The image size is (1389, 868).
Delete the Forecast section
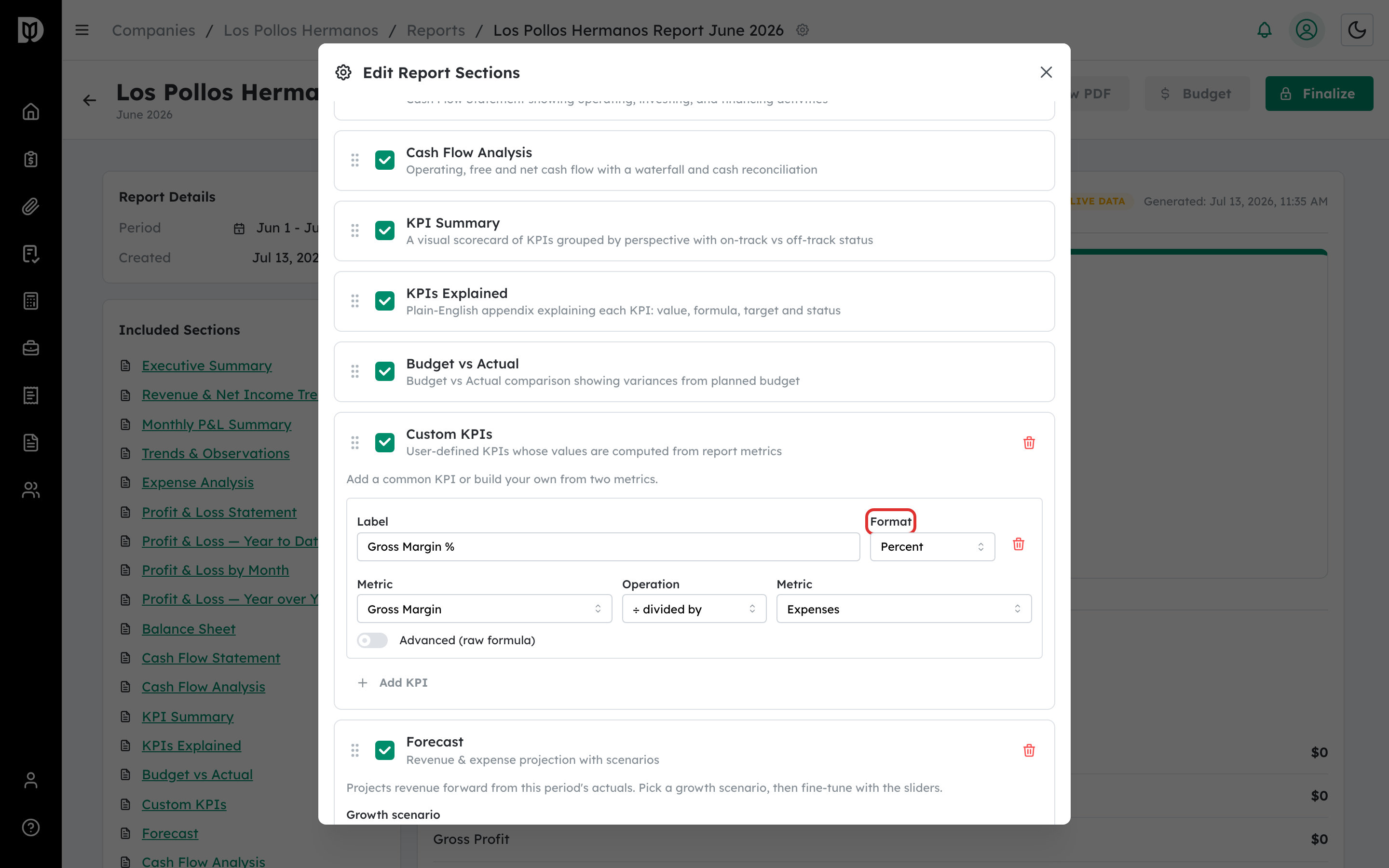pos(1029,750)
